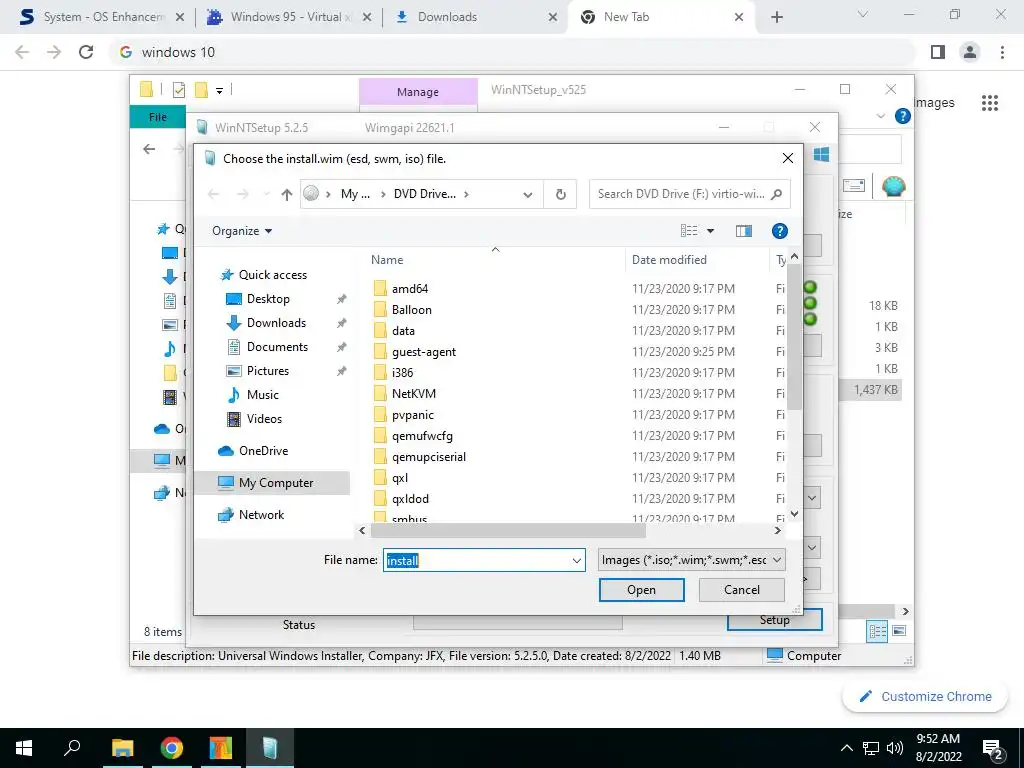Open a new Chrome tab
1024x768 pixels.
click(776, 18)
